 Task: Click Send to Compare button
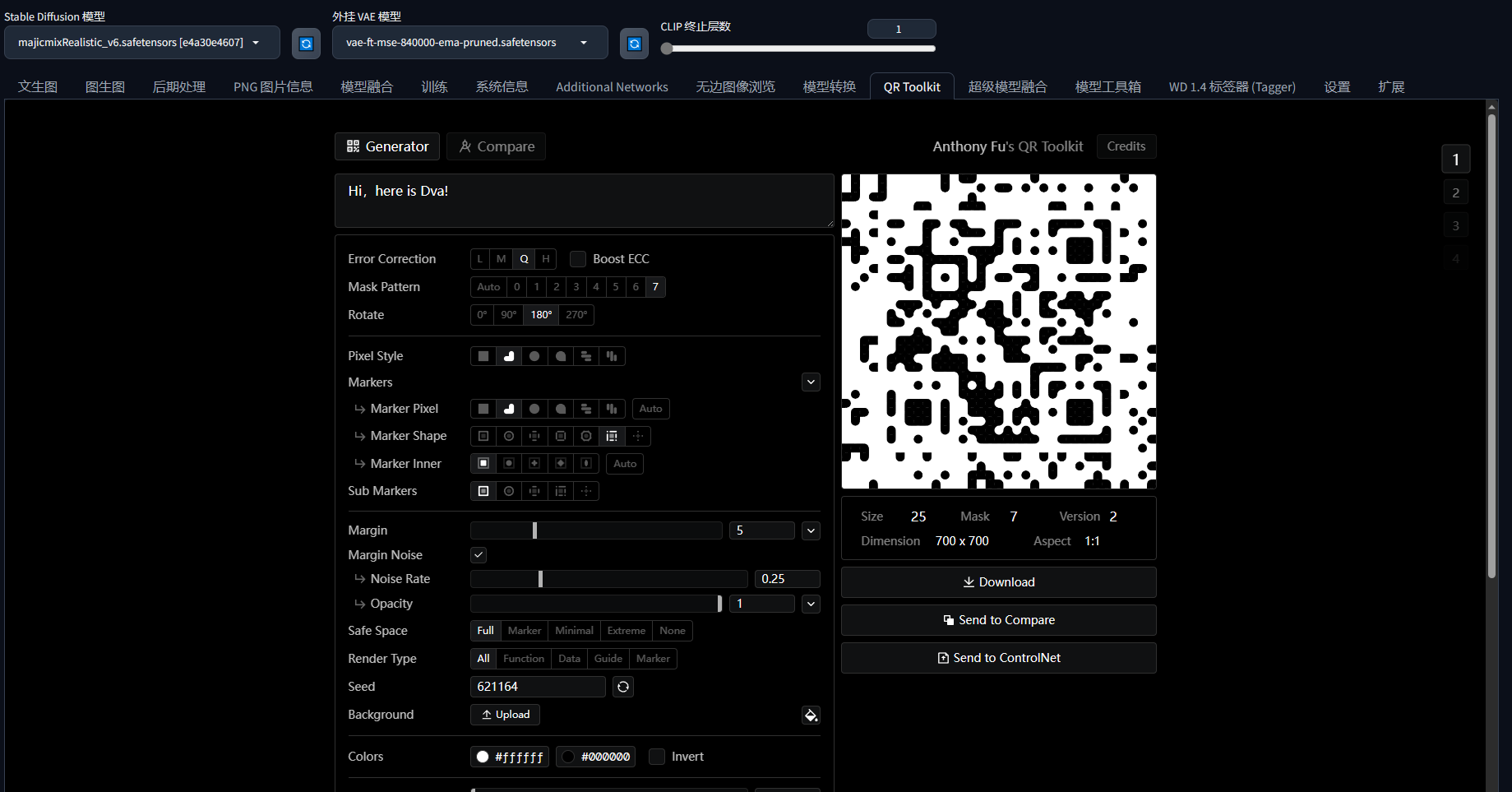coord(998,620)
